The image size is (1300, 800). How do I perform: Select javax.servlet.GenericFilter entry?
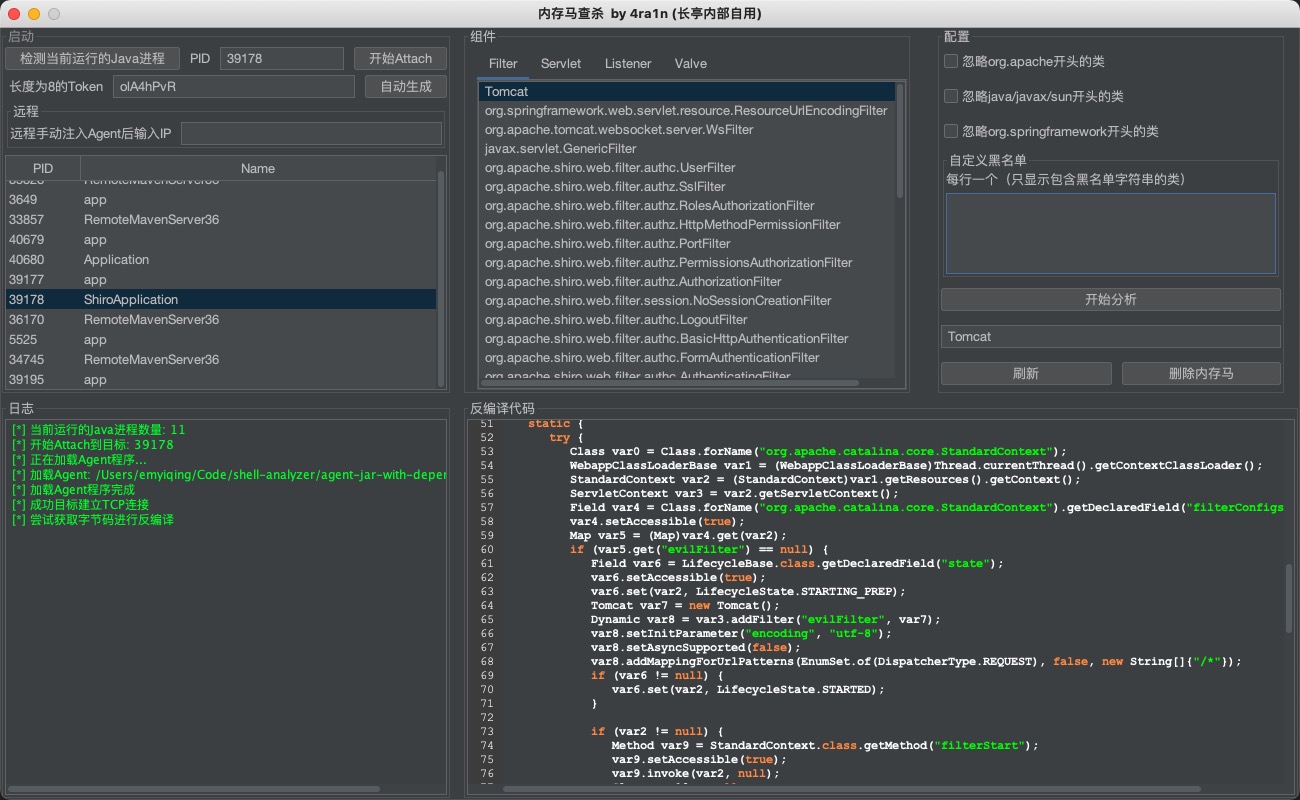[686, 148]
